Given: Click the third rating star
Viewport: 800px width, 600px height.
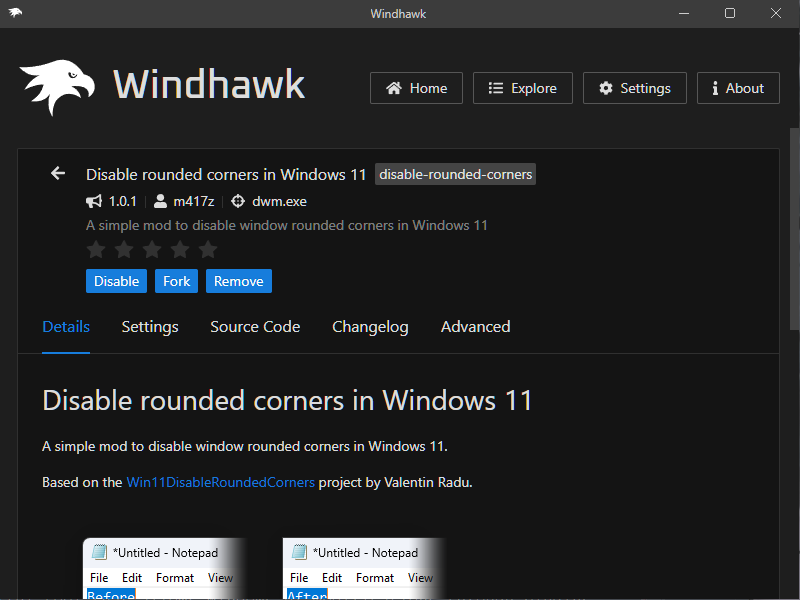Looking at the screenshot, I should coord(152,250).
